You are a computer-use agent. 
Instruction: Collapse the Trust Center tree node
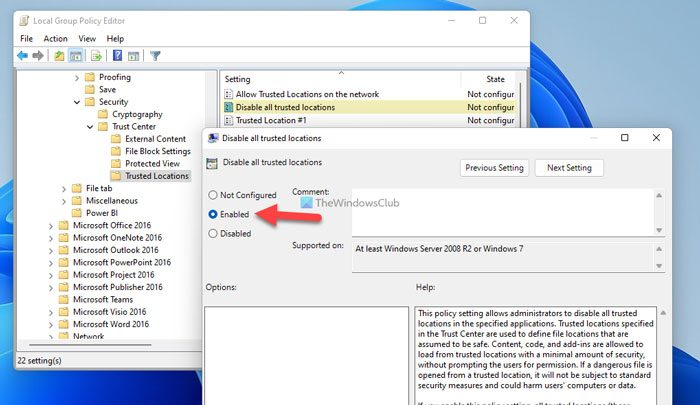click(x=90, y=127)
